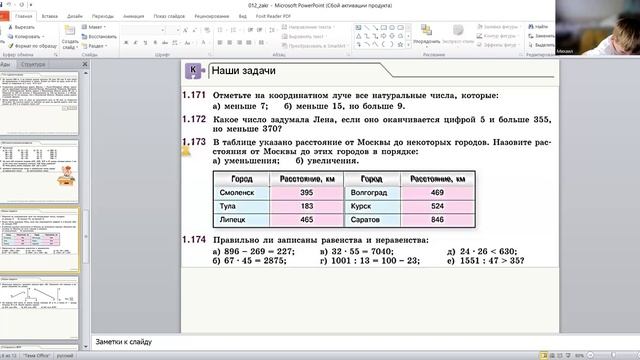Select slide thumbnail with line diagram
640x360 pixels.
(39, 308)
